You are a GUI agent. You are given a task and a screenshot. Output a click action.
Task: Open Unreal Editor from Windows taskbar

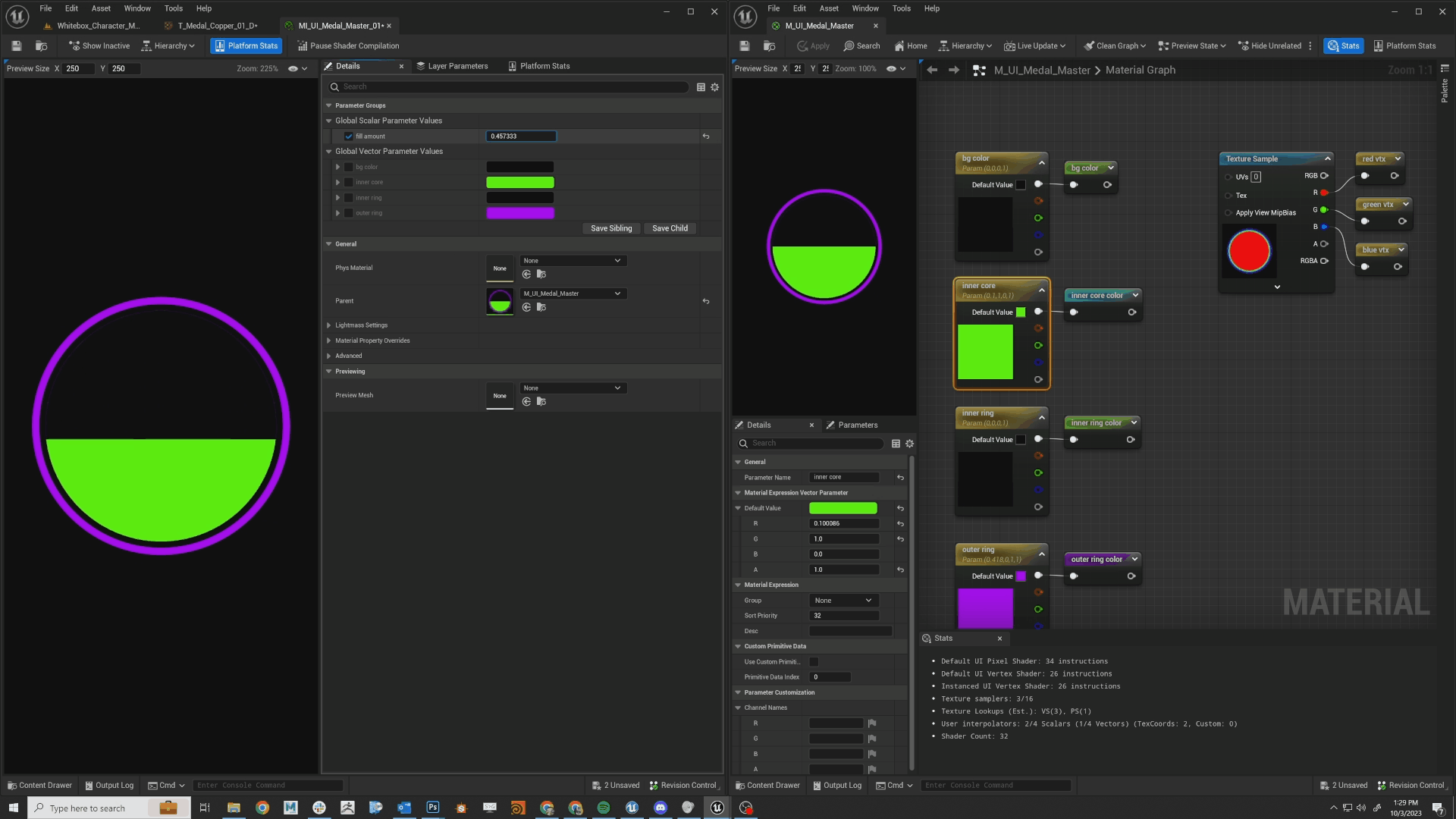(x=717, y=808)
